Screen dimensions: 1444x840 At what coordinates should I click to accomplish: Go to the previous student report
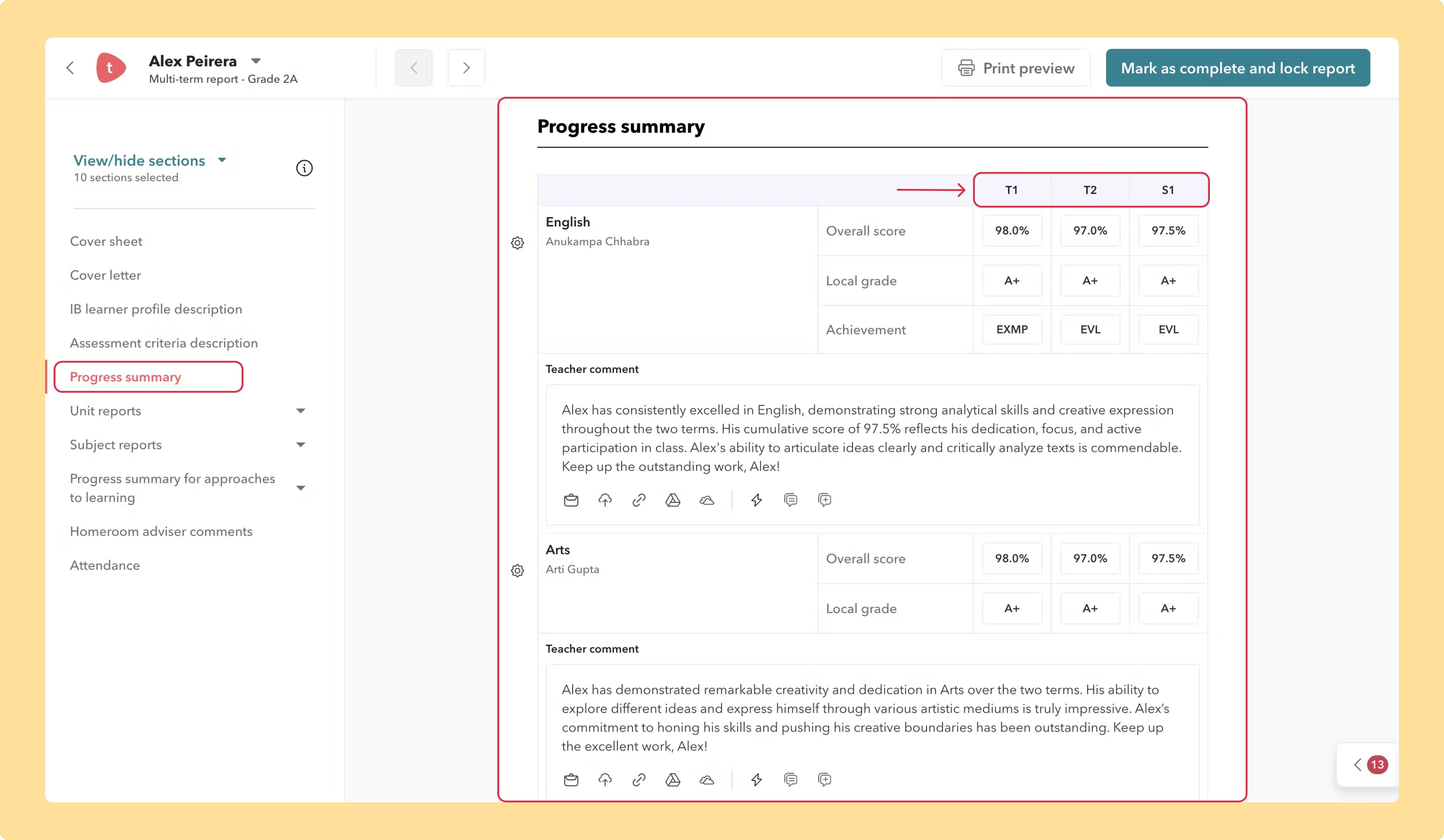[x=413, y=68]
